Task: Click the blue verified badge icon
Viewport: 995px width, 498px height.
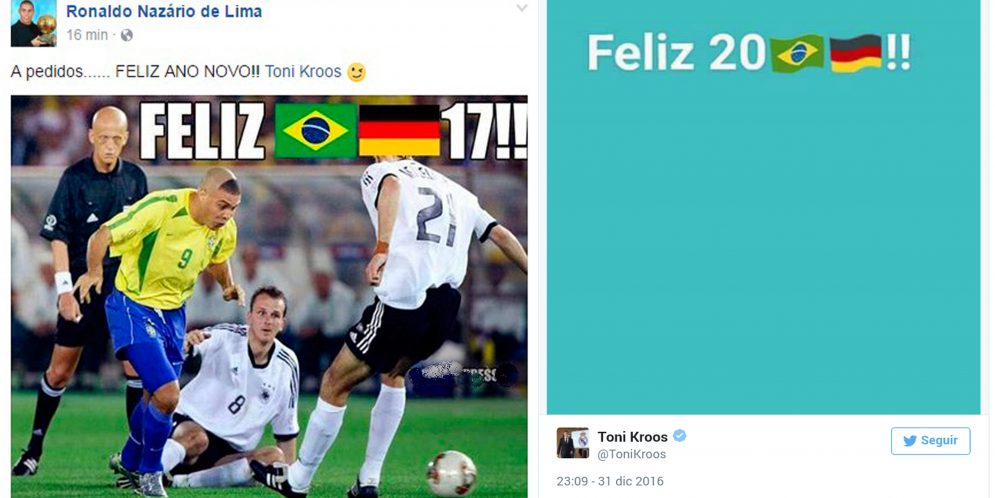Action: 680,436
